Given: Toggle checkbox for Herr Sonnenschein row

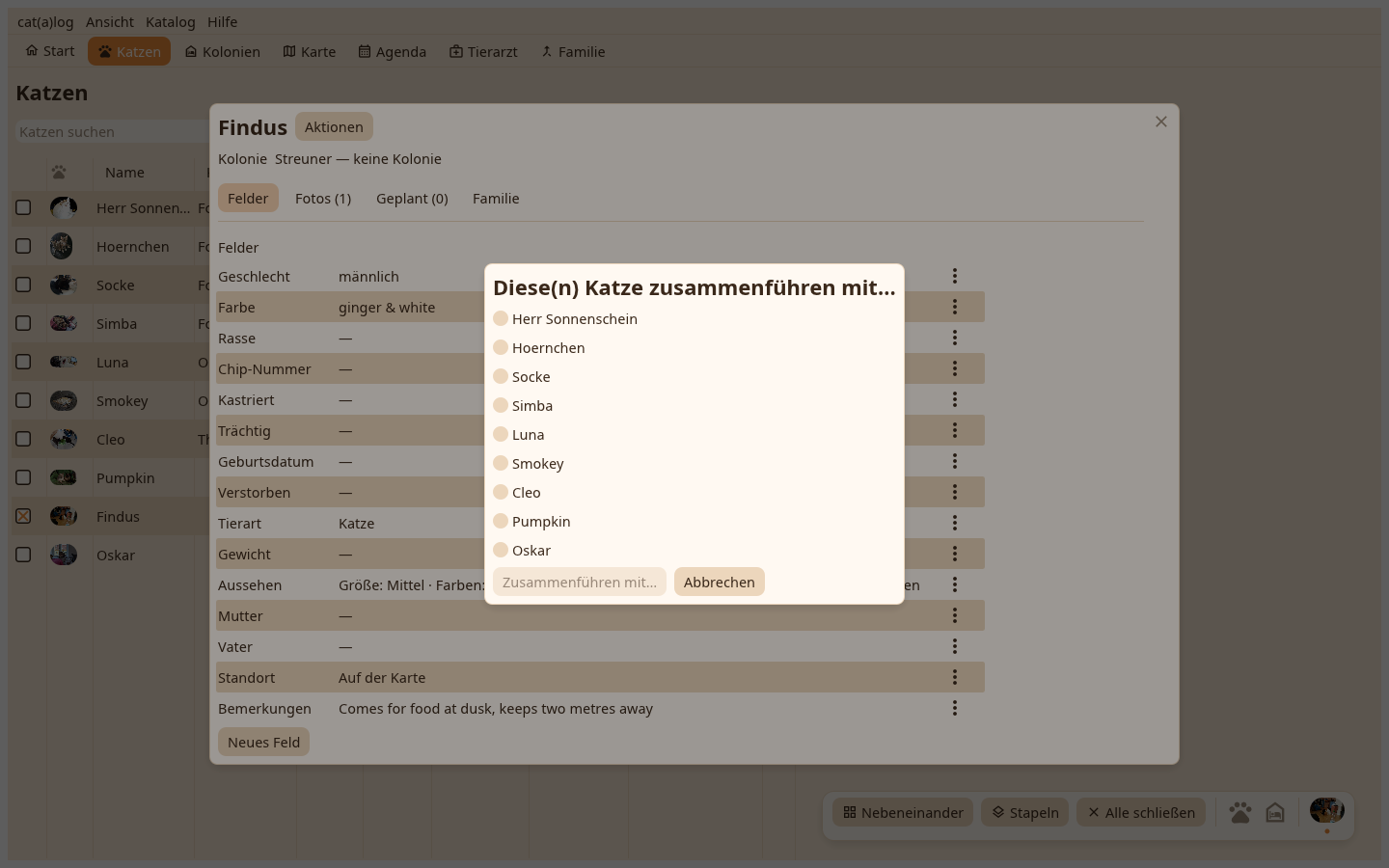Looking at the screenshot, I should coord(23,207).
